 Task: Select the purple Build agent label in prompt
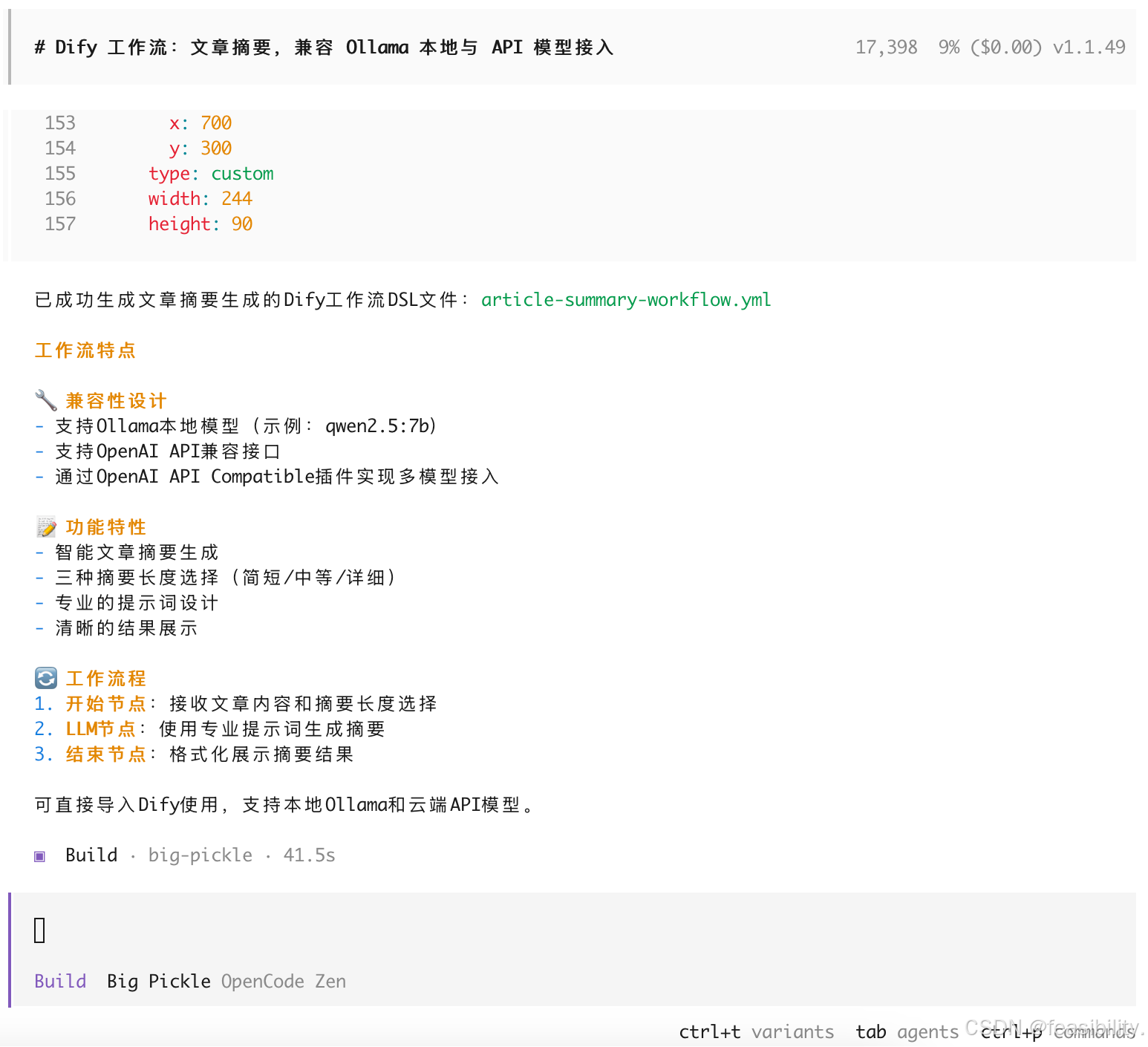[60, 981]
